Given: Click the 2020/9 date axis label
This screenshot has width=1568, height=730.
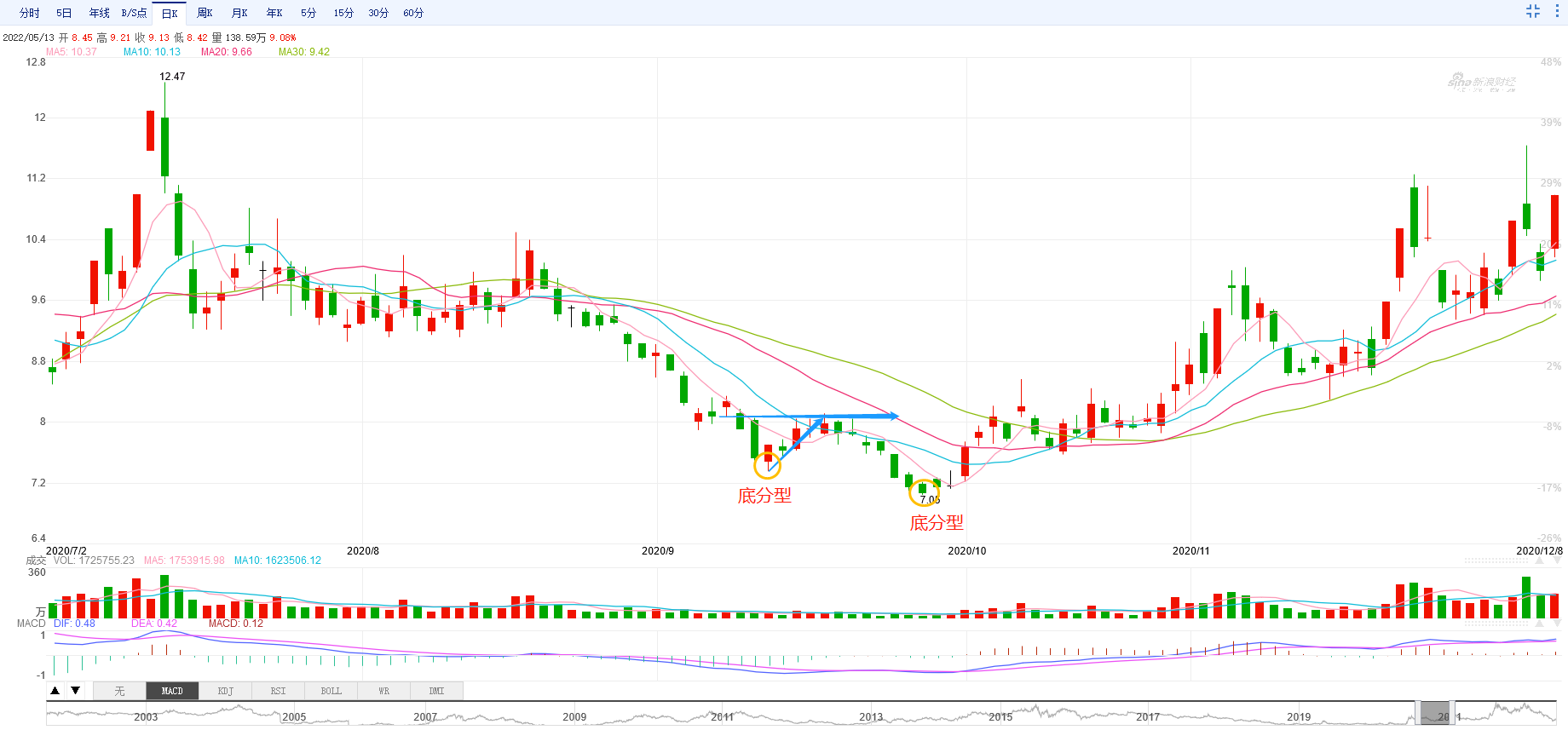Looking at the screenshot, I should point(658,551).
